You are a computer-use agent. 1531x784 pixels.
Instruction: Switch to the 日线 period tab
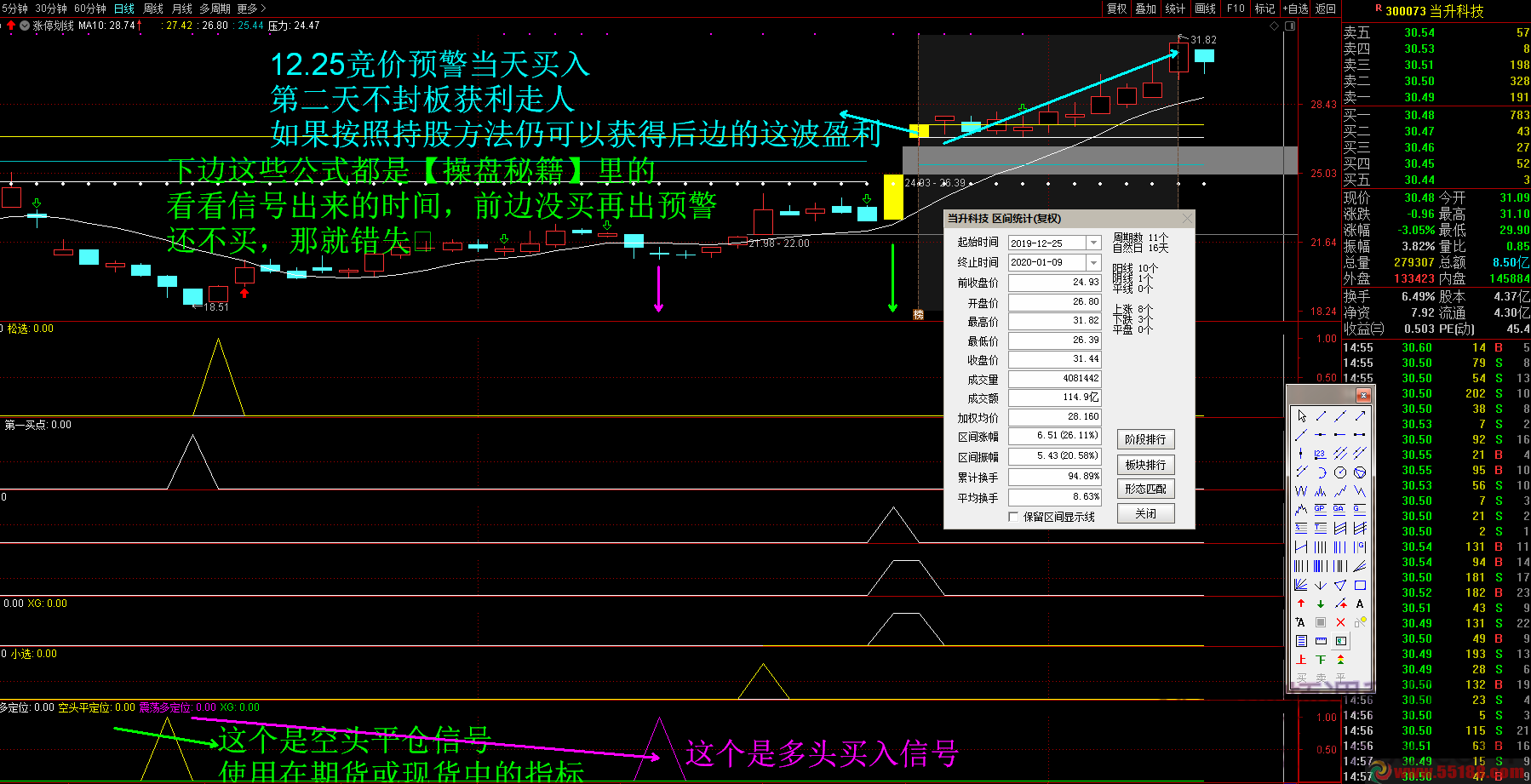coord(123,9)
